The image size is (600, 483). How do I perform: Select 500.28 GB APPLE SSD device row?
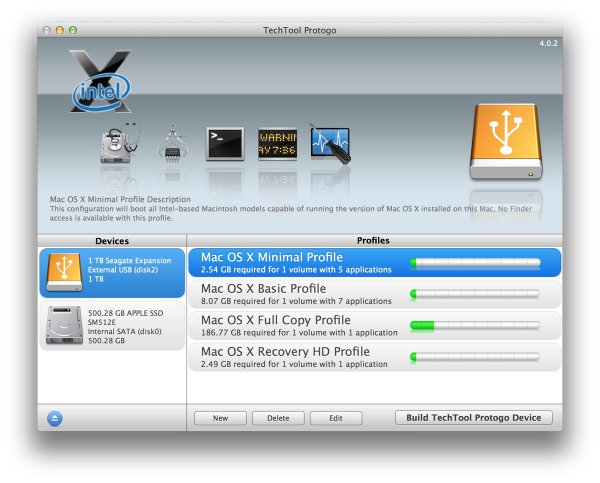click(x=112, y=326)
